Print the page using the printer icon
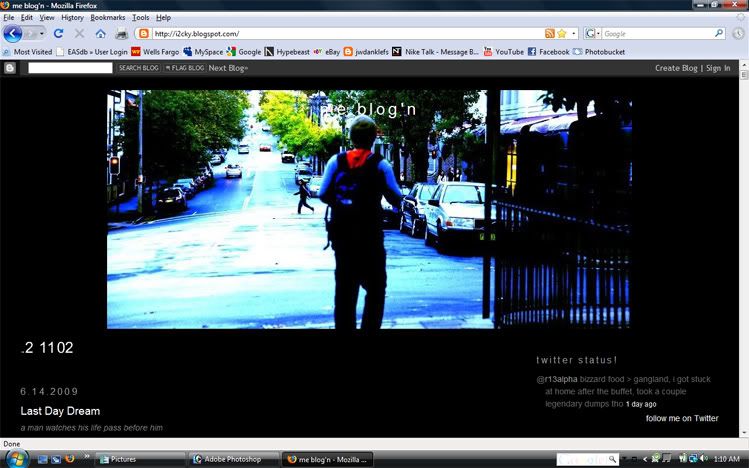The height and width of the screenshot is (468, 749). click(x=122, y=33)
